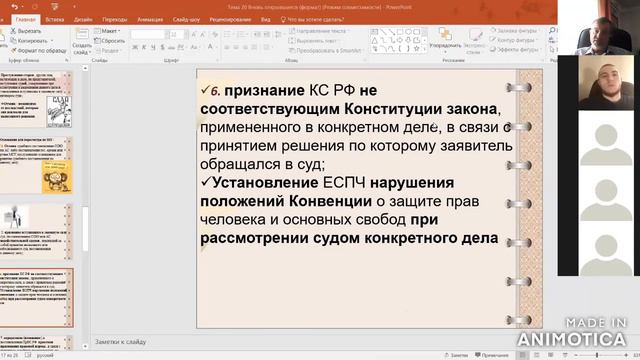Open the font size combo box
640x360 pixels.
[178, 35]
